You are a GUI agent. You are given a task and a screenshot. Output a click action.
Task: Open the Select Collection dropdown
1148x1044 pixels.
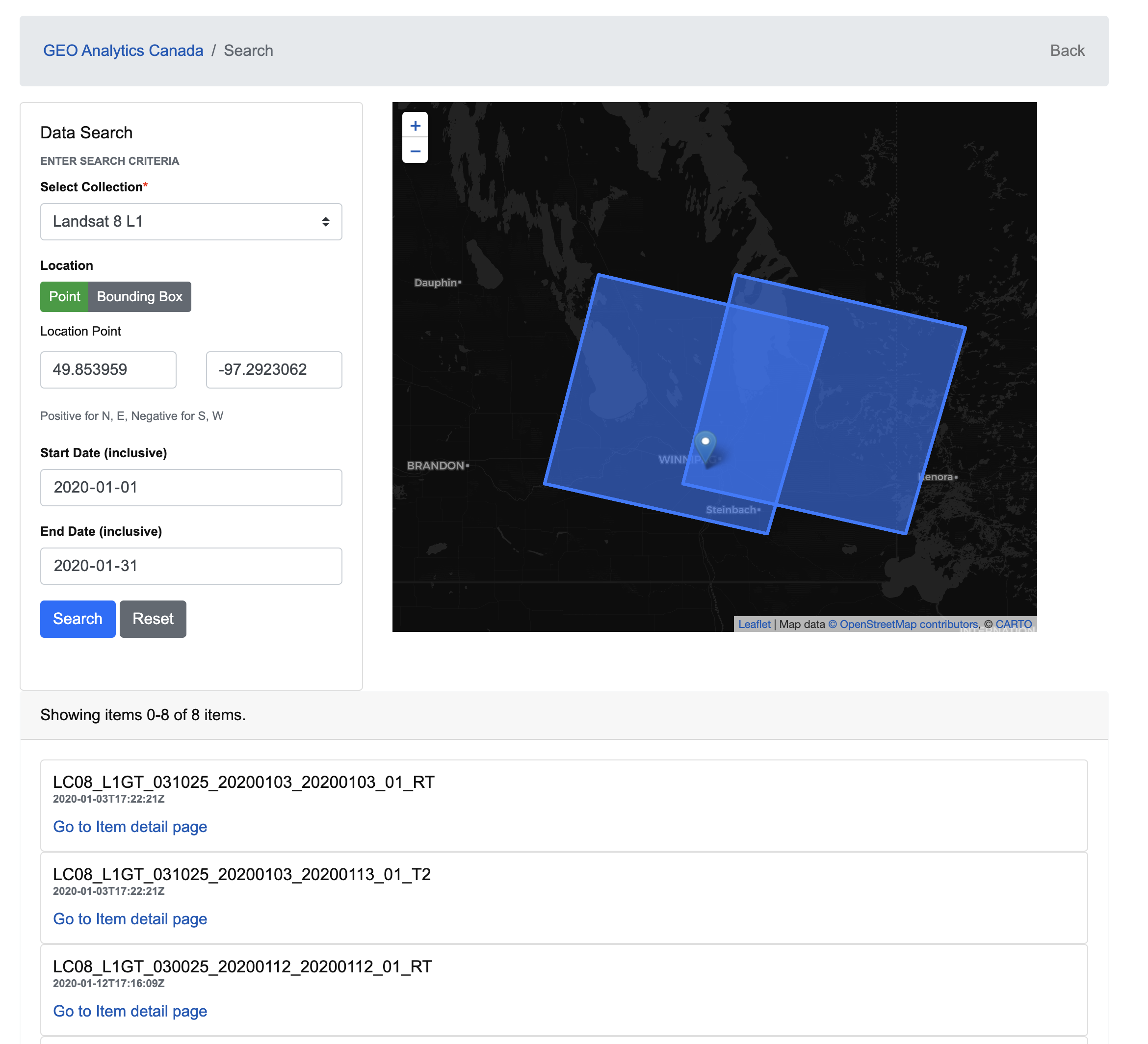pyautogui.click(x=191, y=222)
